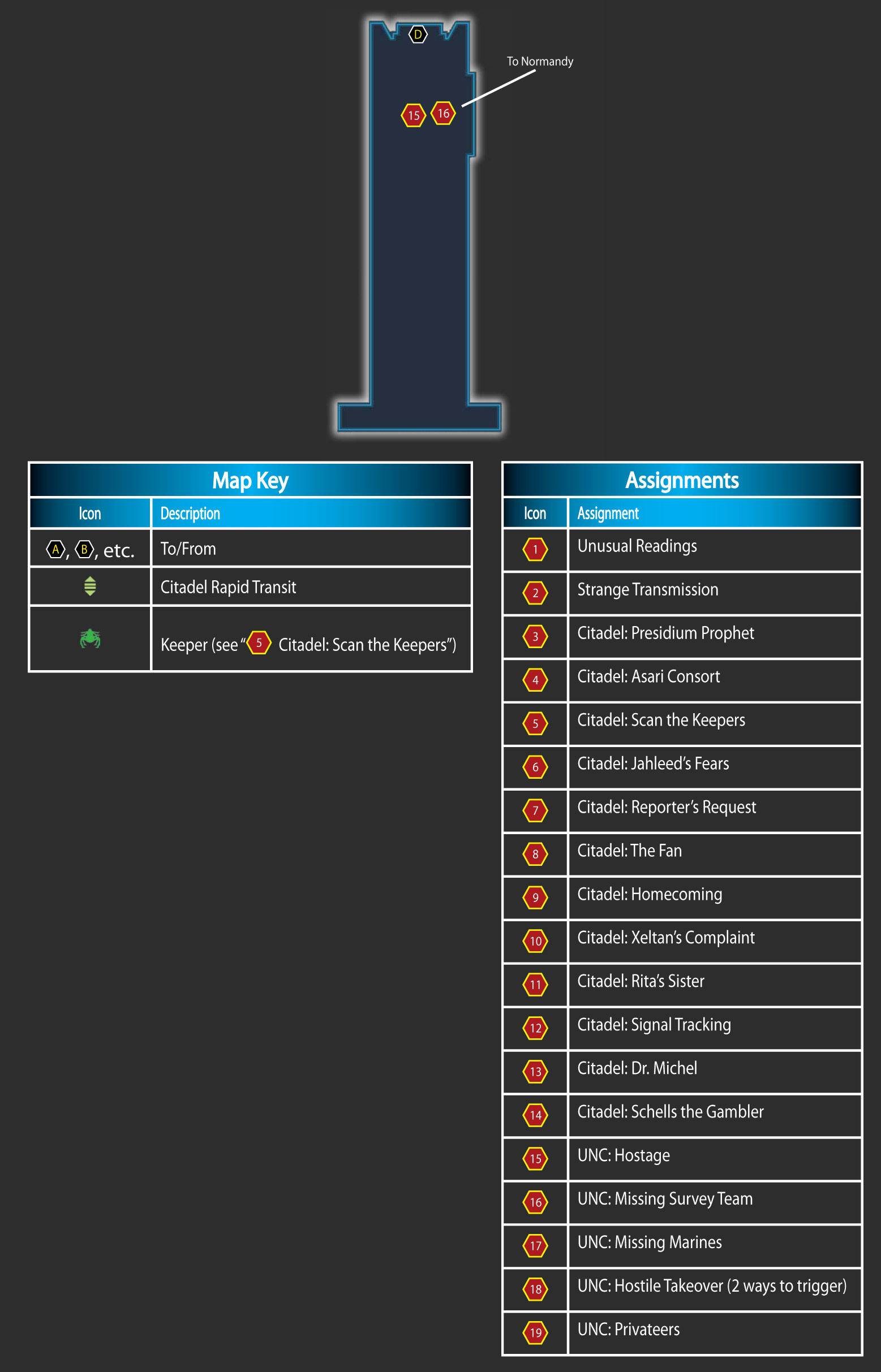Select "Citadel: Schells the Gambler" assignment
881x1372 pixels.
click(671, 1112)
